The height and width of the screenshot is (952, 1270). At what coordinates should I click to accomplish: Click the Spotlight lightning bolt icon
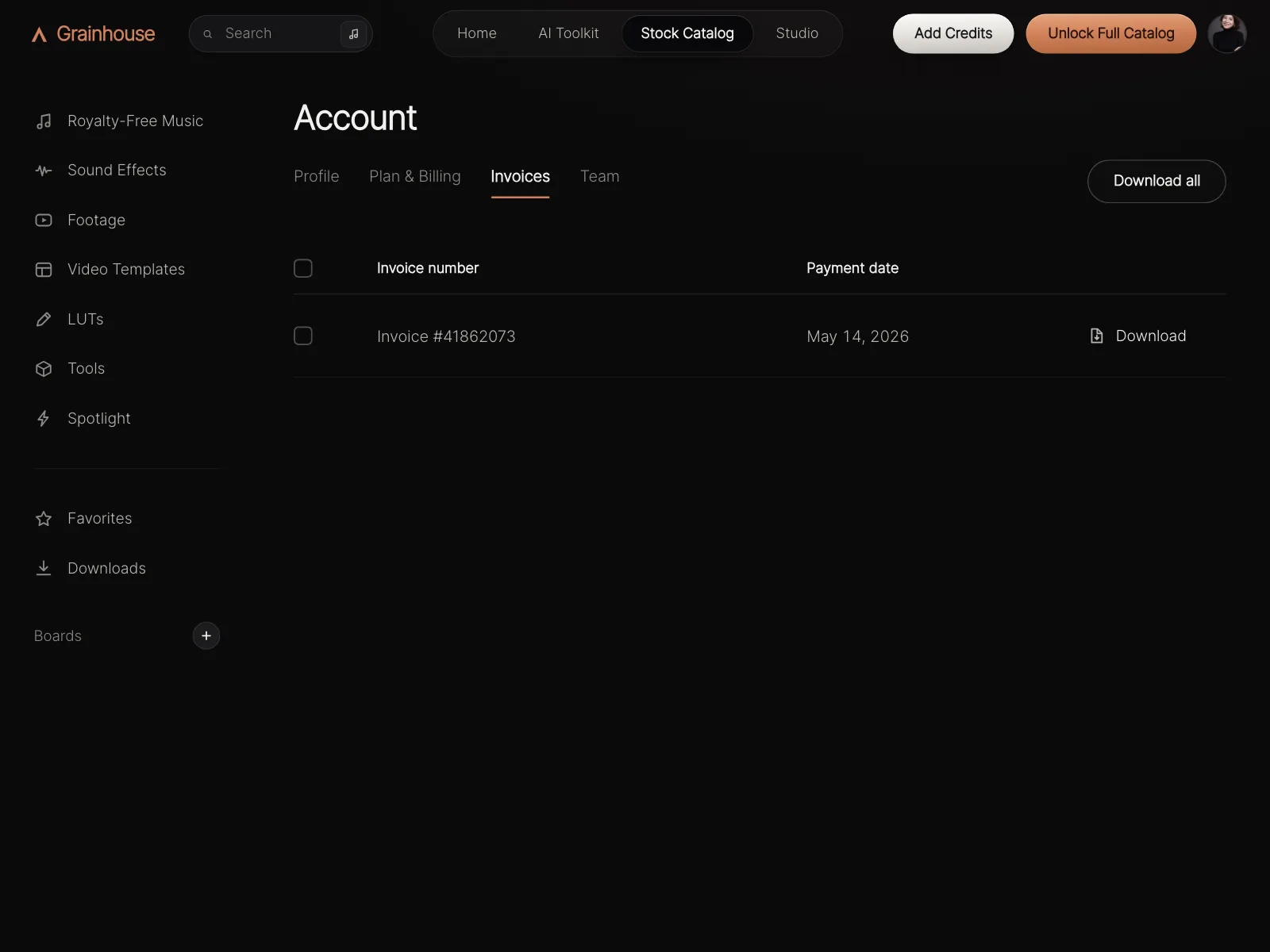click(44, 419)
